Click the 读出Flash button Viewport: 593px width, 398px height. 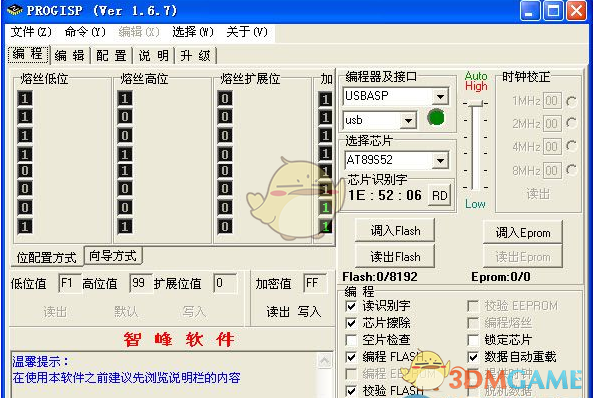click(x=395, y=257)
